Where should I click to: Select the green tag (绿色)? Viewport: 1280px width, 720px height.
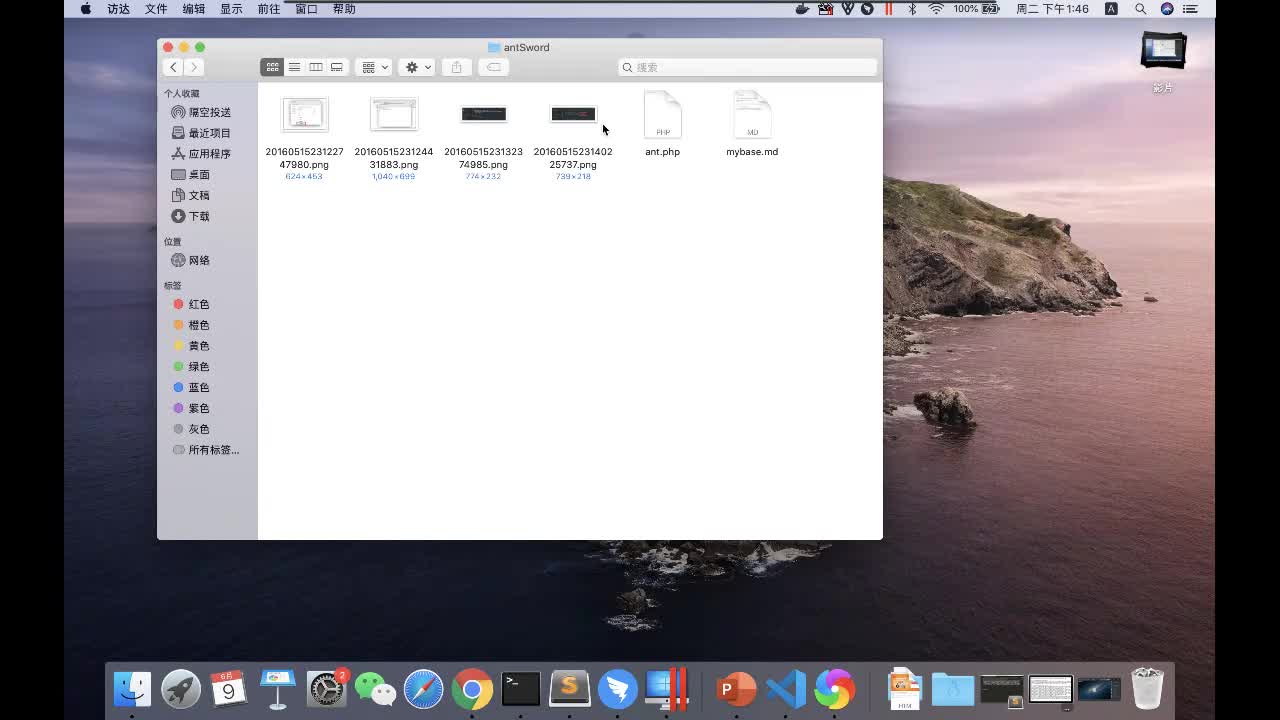pyautogui.click(x=191, y=367)
